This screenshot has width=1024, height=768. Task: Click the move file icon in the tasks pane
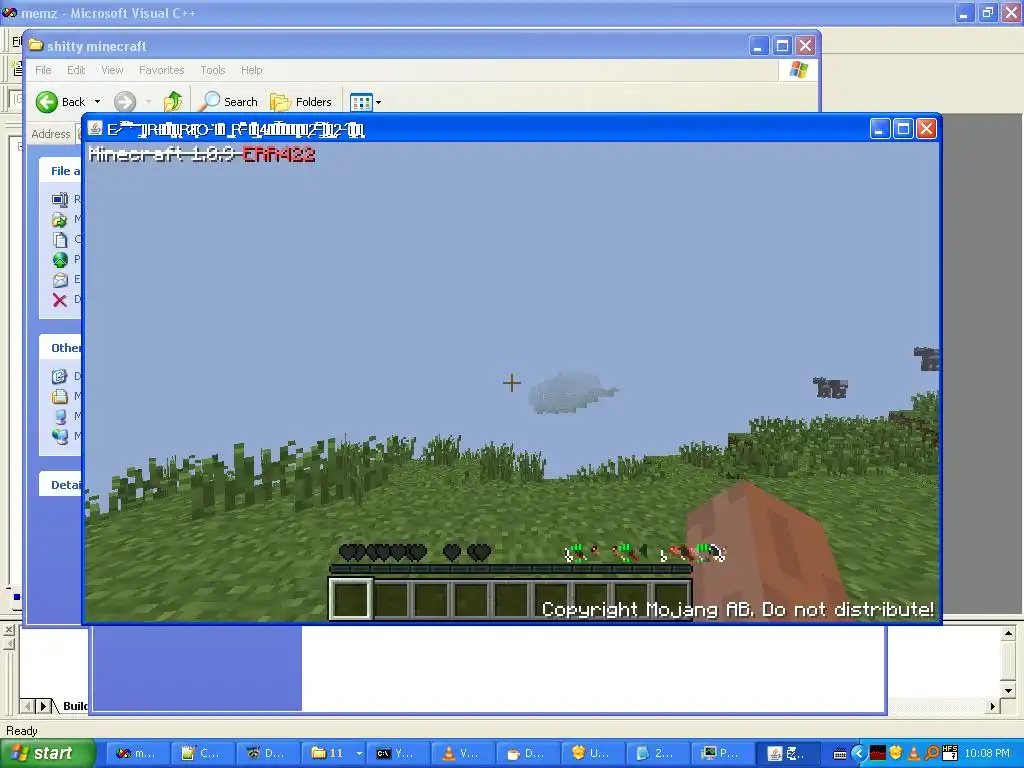(60, 219)
